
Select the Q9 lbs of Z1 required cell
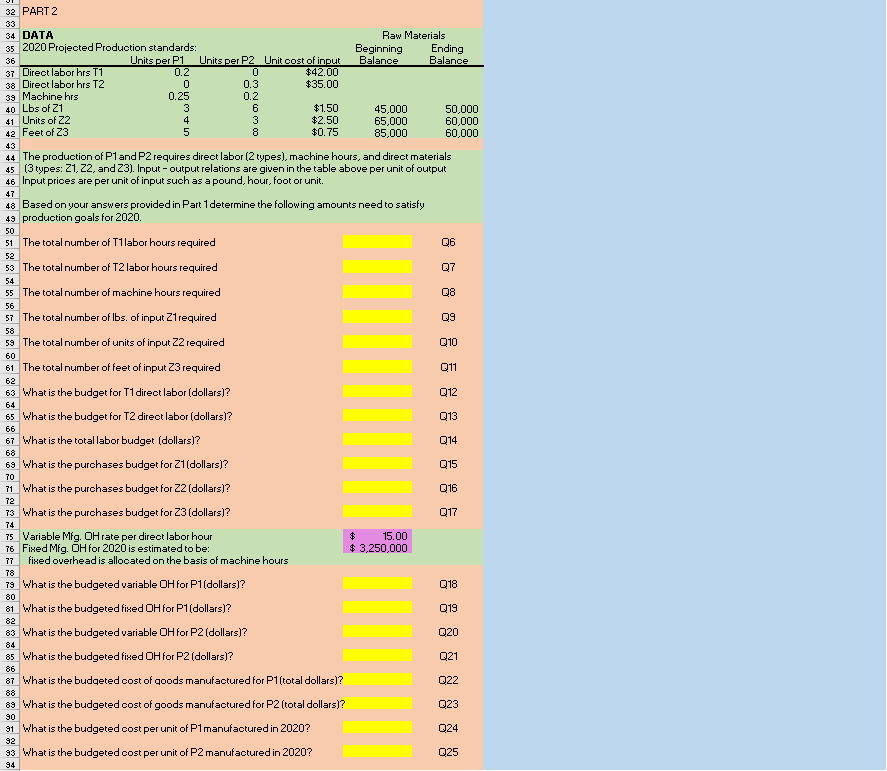[x=378, y=315]
